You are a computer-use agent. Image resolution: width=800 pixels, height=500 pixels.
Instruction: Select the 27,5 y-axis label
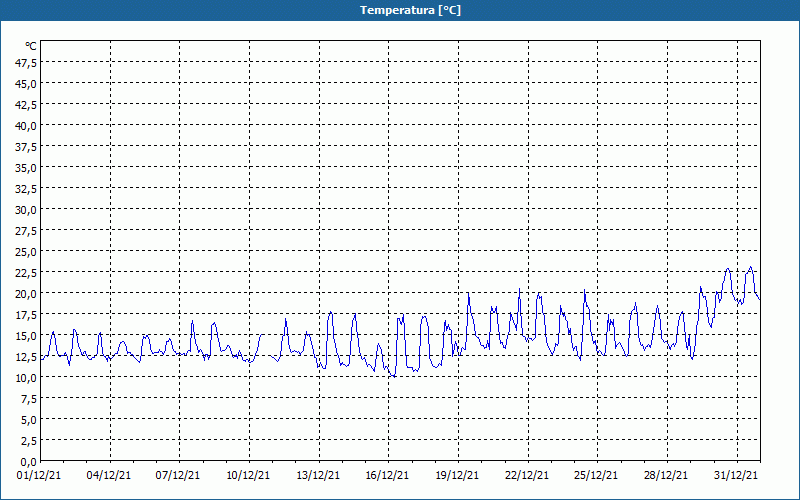point(27,231)
